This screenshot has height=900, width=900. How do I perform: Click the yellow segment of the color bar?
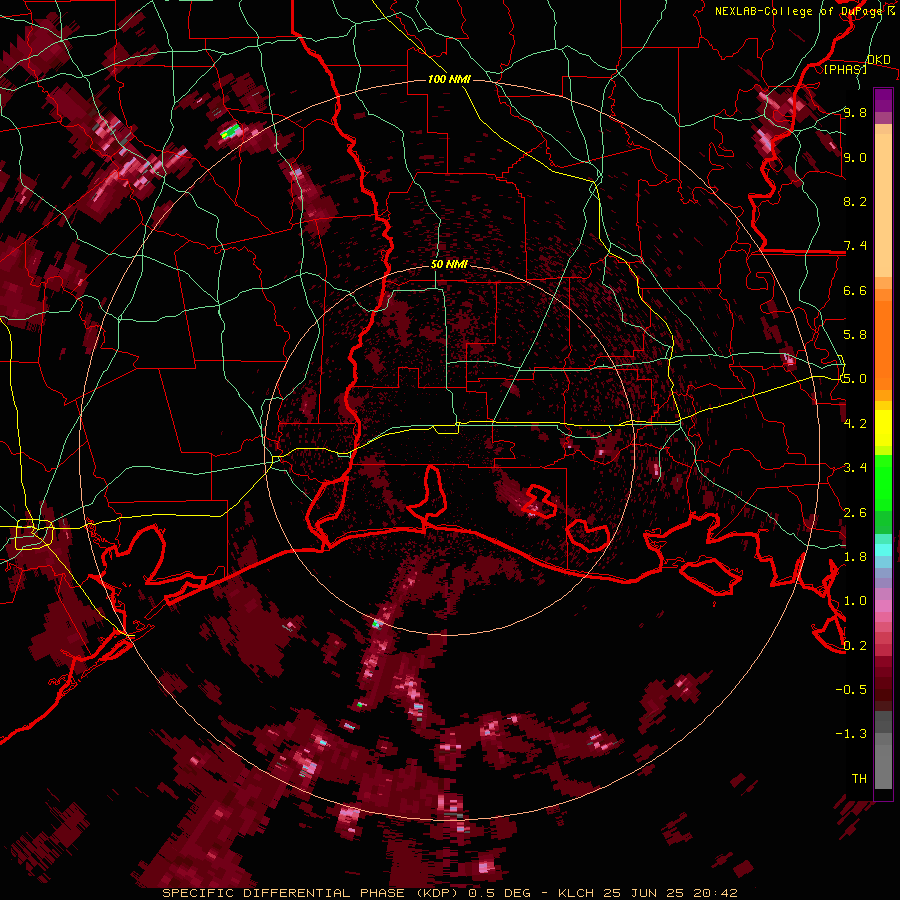tap(883, 428)
